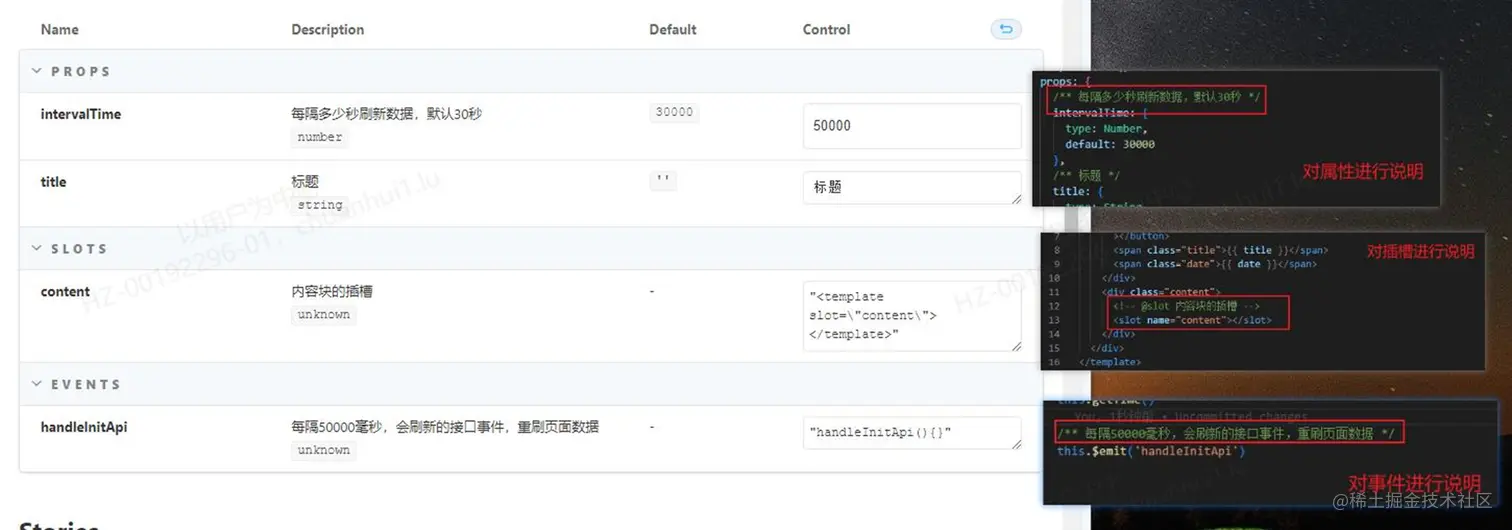
Task: Select the Control column header
Action: pos(827,30)
